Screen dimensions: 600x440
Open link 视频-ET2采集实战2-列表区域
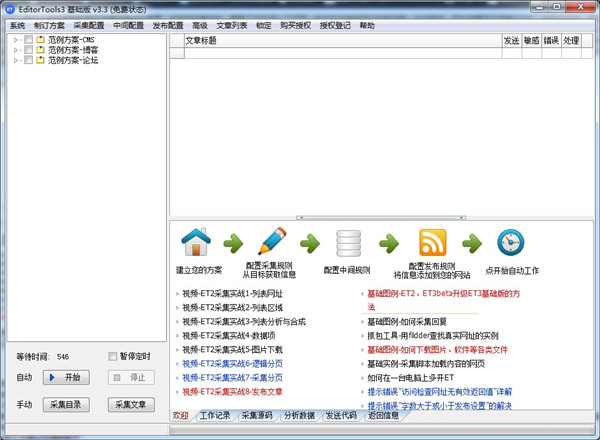pos(232,308)
